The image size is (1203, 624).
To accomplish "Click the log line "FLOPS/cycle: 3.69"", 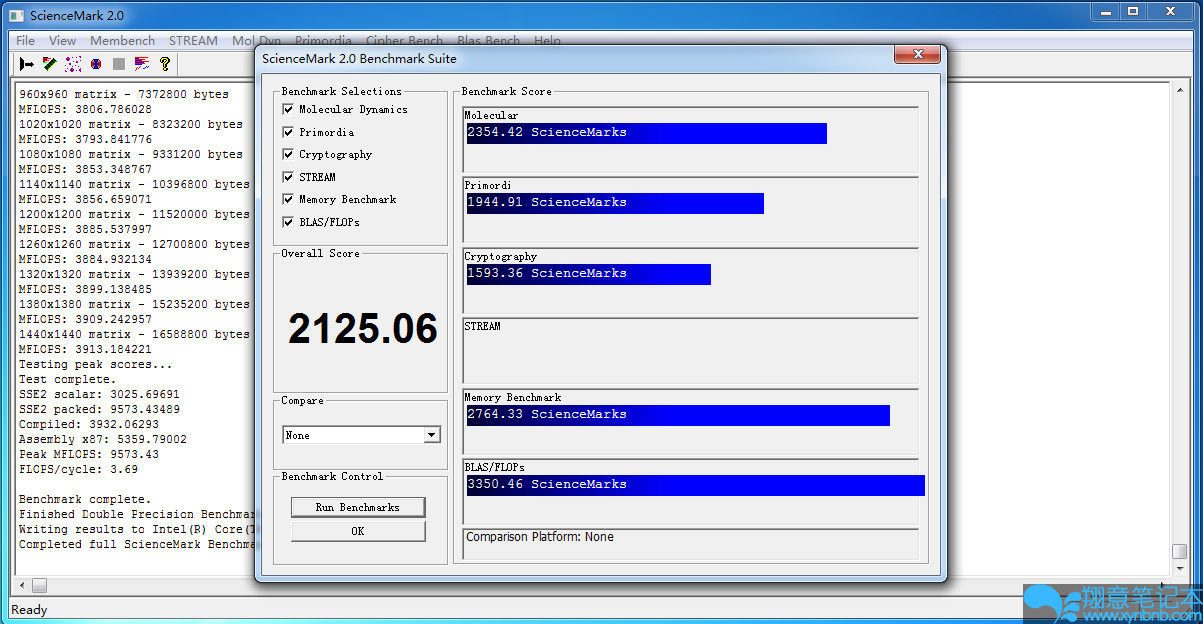I will tap(79, 469).
